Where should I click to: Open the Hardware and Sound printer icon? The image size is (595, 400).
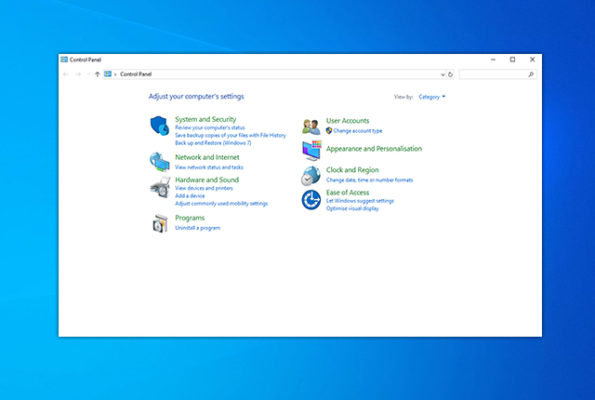pos(160,187)
